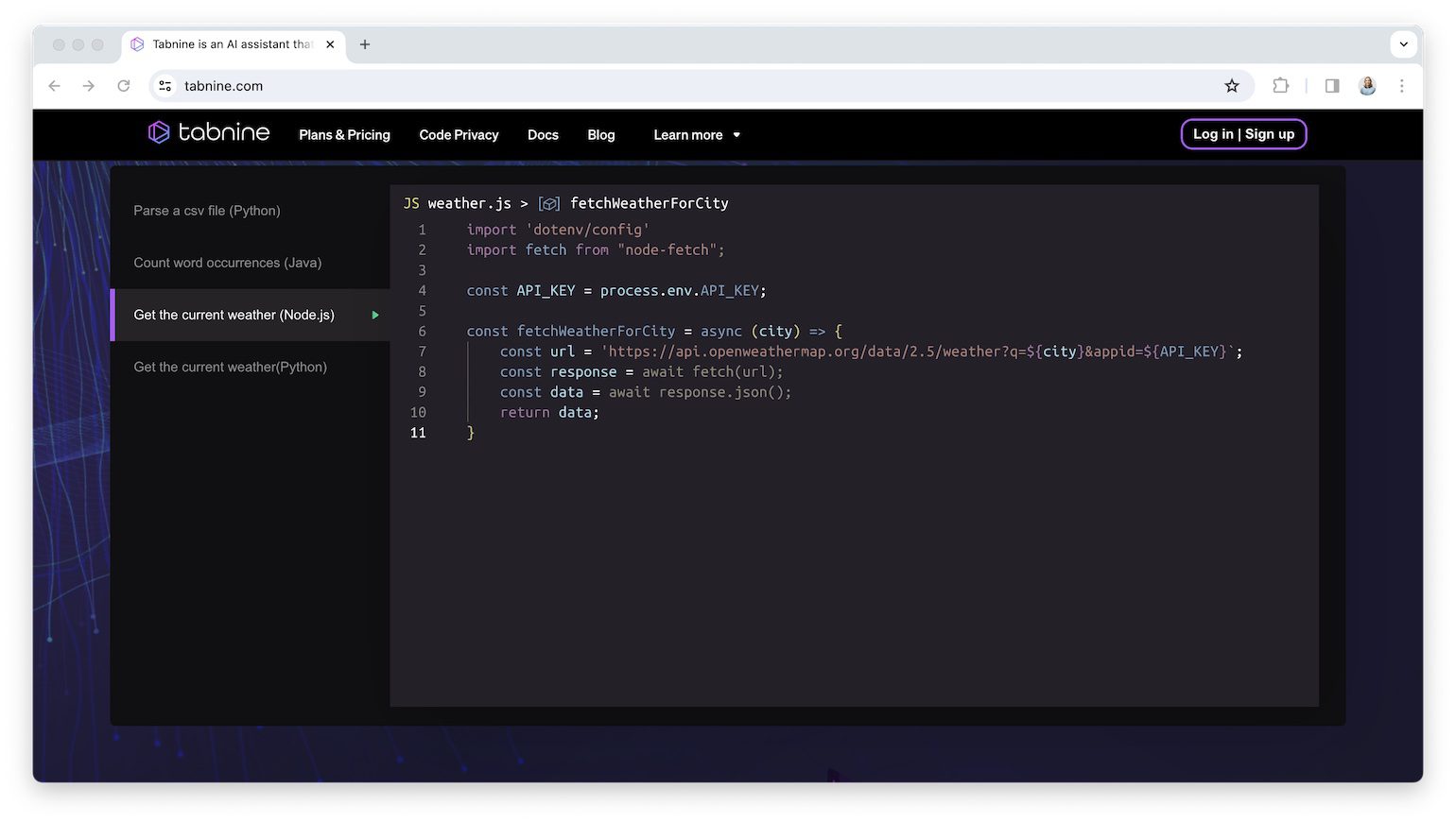Screen dimensions: 1456x823
Task: Click the green run arrow on the Node.js example
Action: 374,315
